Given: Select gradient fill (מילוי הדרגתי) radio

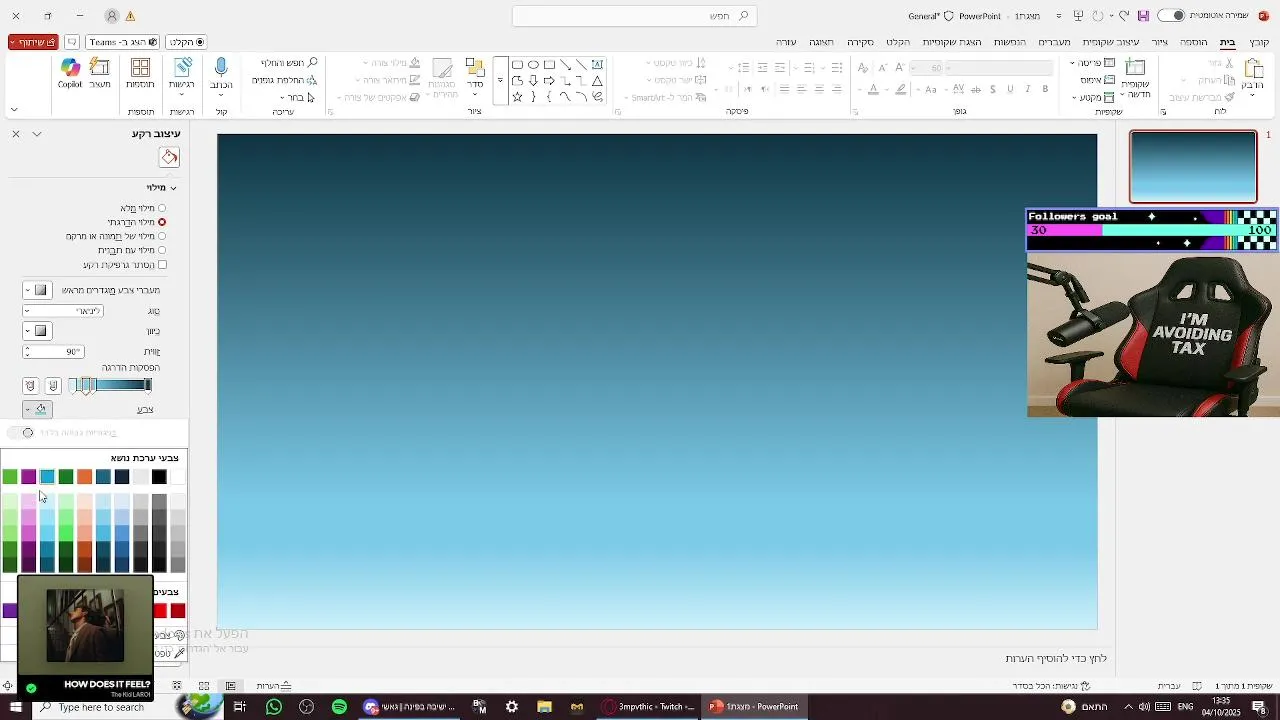Looking at the screenshot, I should click(161, 222).
